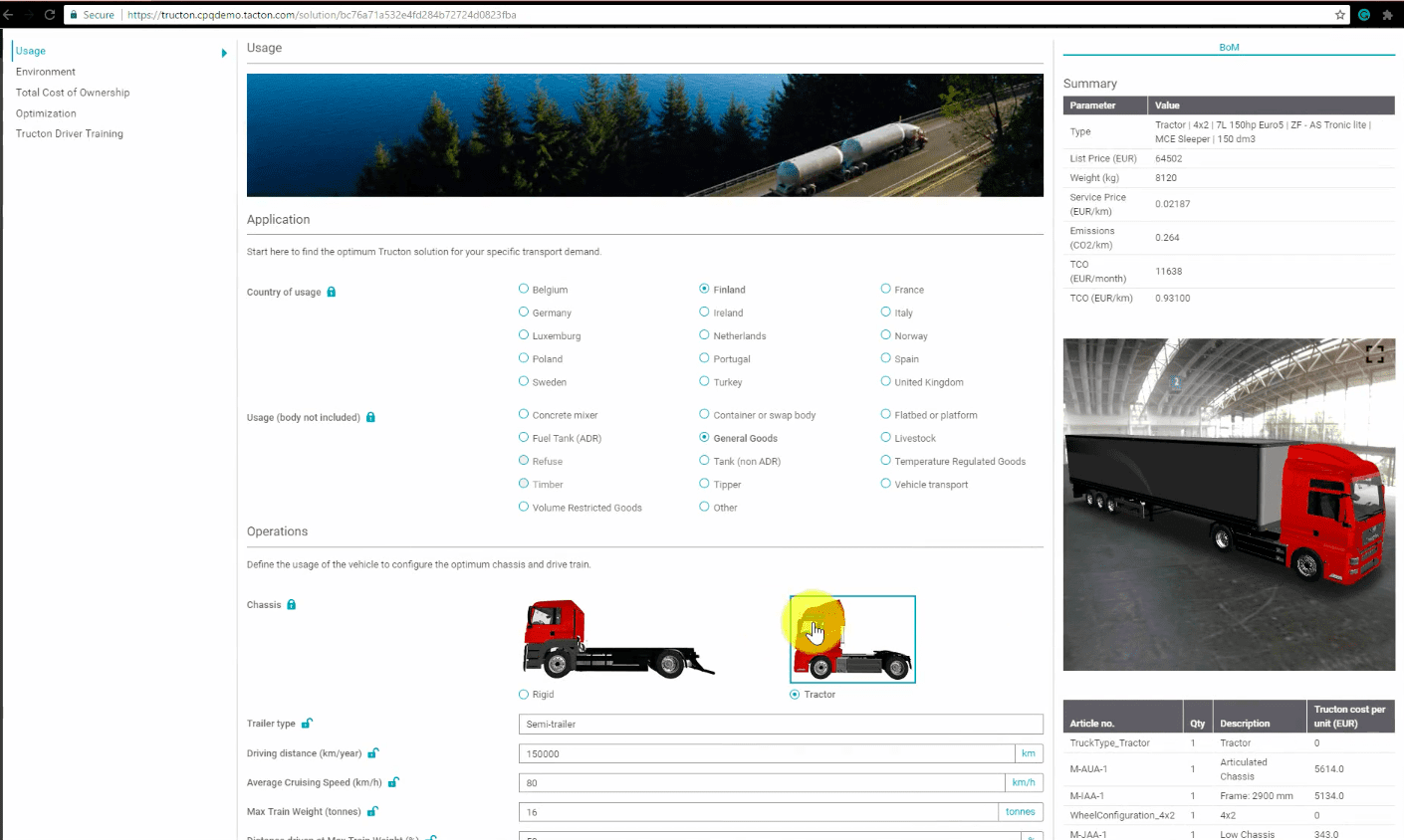Viewport: 1404px width, 840px height.
Task: Open the km unit selector for driving distance
Action: 1028,753
